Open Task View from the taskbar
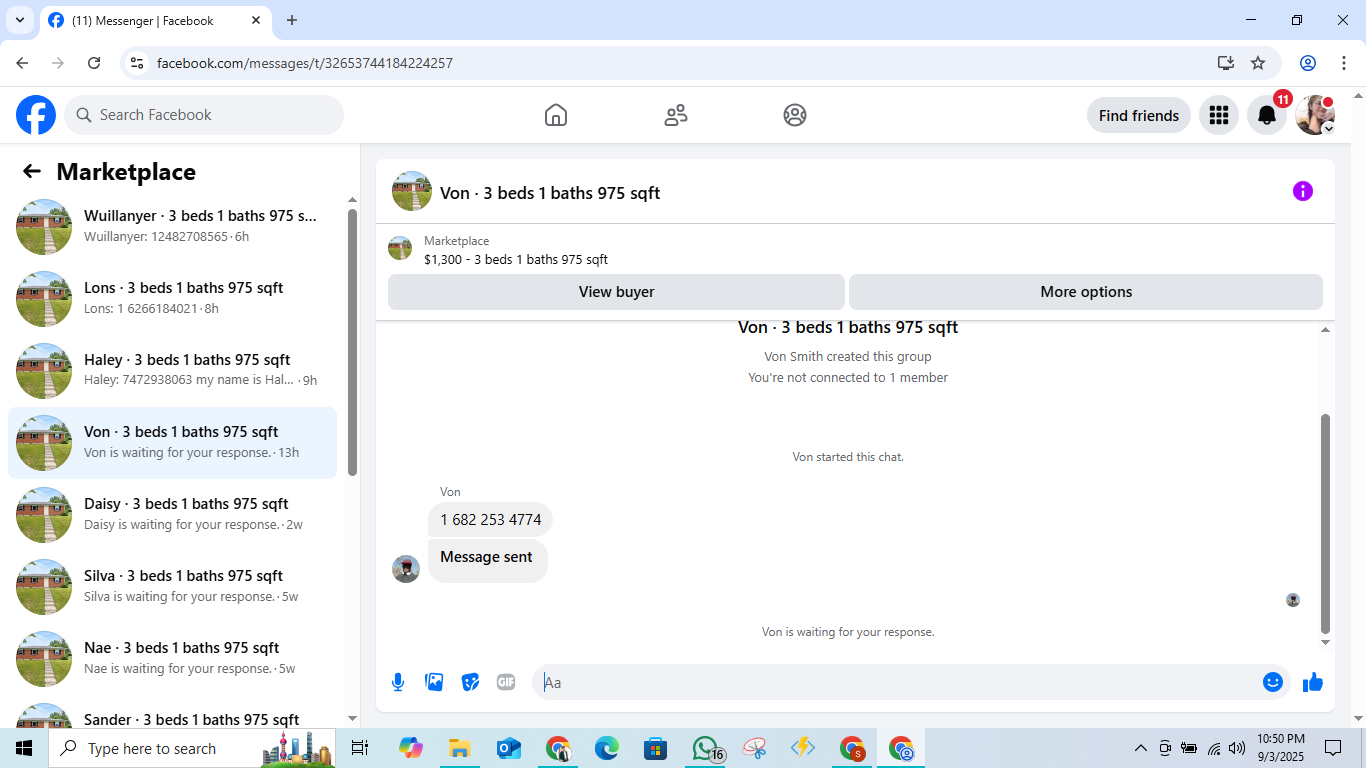 click(360, 748)
